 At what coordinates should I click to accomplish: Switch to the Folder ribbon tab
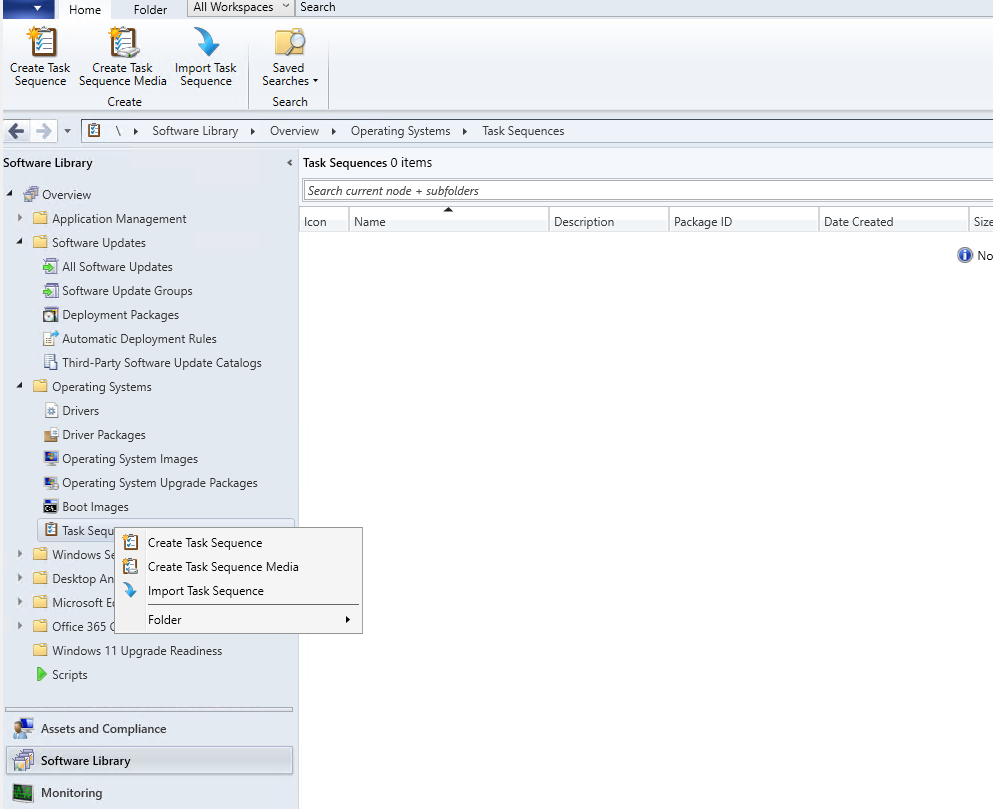pos(150,10)
